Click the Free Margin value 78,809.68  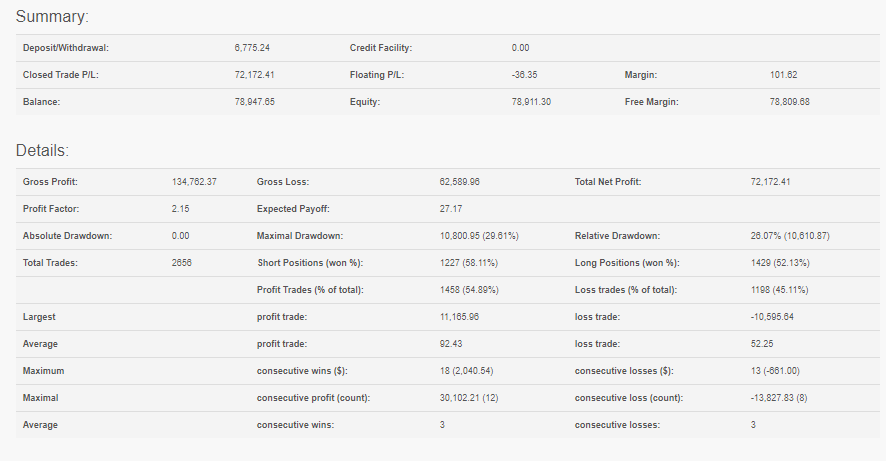pos(789,102)
